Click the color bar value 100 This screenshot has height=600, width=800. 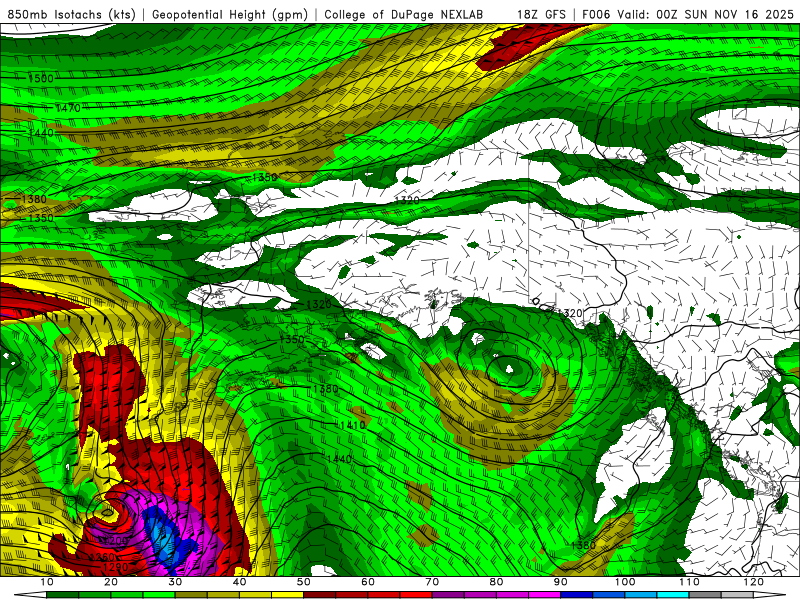pyautogui.click(x=625, y=582)
